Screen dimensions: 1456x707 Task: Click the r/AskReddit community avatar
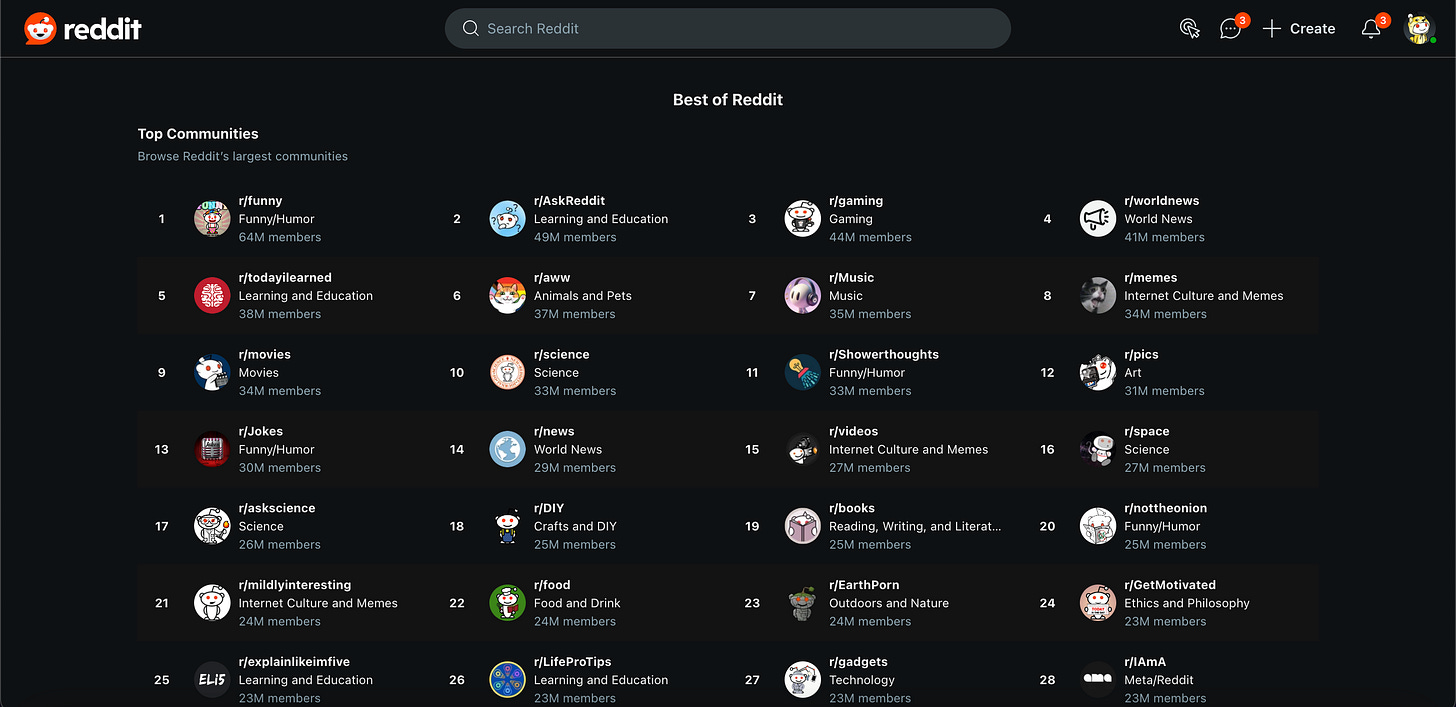[x=507, y=218]
